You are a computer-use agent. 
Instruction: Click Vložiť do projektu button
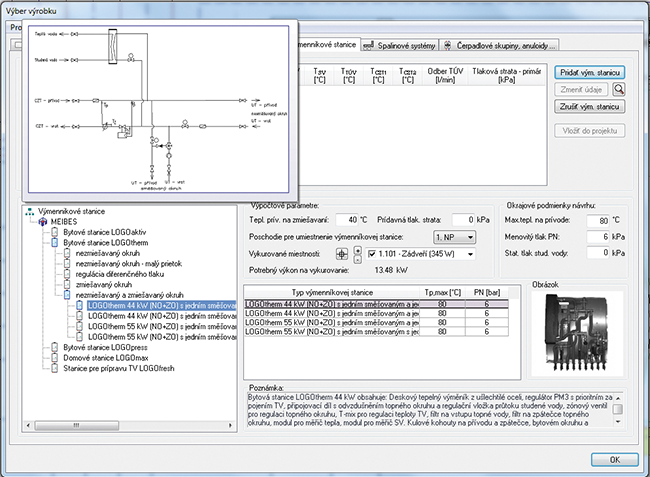tap(590, 131)
